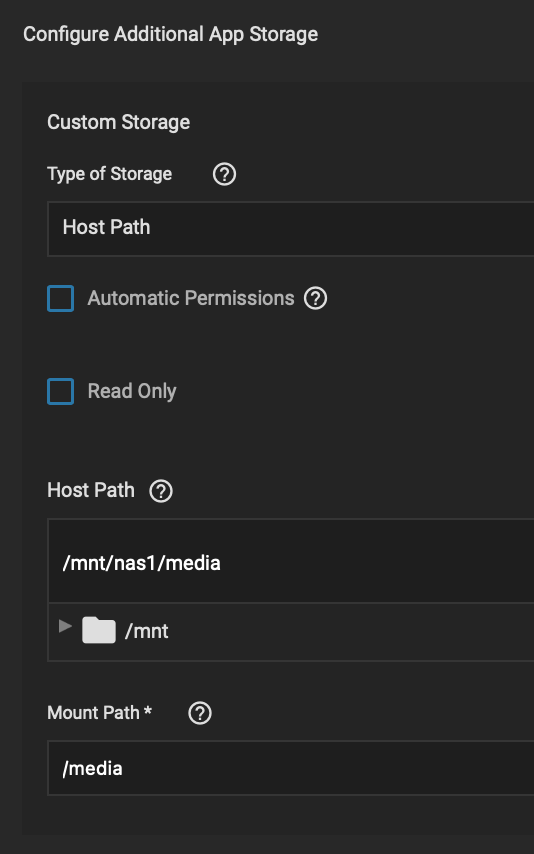Click the Configure Additional App Storage heading

171,34
